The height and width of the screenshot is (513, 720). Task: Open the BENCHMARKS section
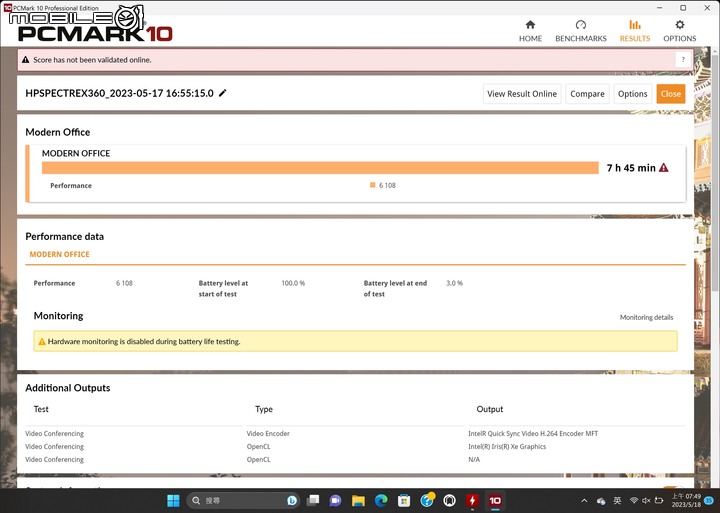(x=581, y=31)
